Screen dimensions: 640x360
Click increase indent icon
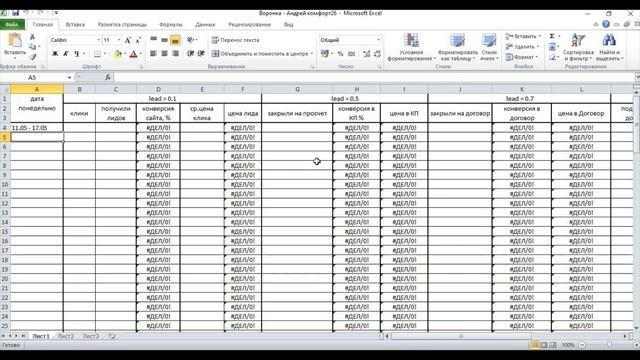[201, 53]
